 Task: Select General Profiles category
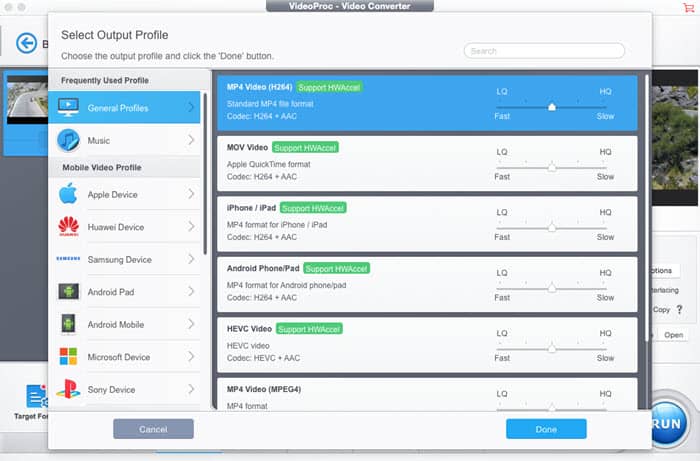click(125, 107)
